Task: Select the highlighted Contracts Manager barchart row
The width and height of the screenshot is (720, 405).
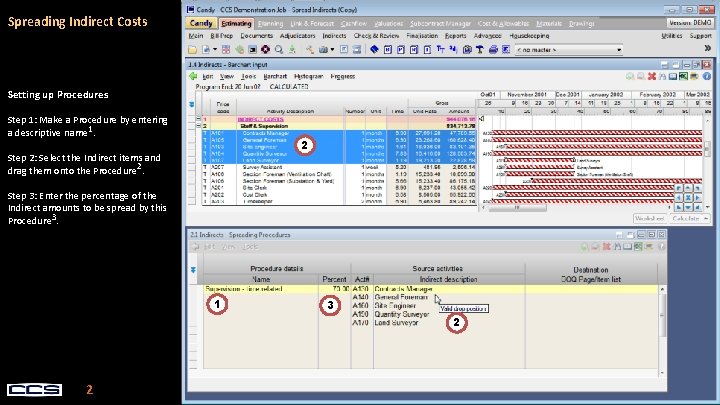Action: point(339,133)
